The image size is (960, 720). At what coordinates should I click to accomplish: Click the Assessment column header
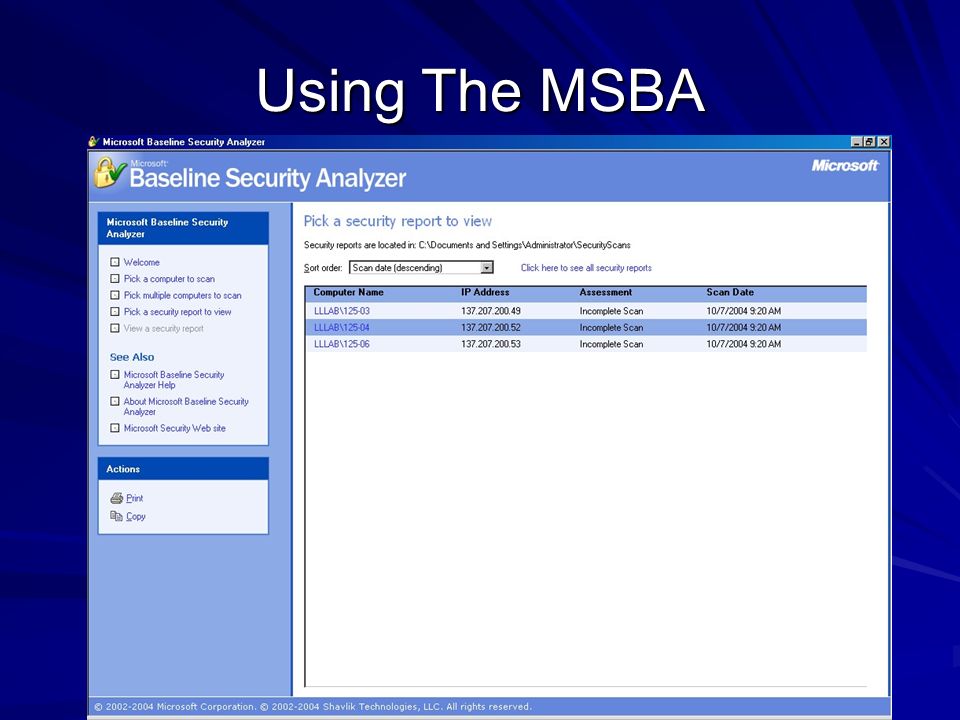coord(606,293)
